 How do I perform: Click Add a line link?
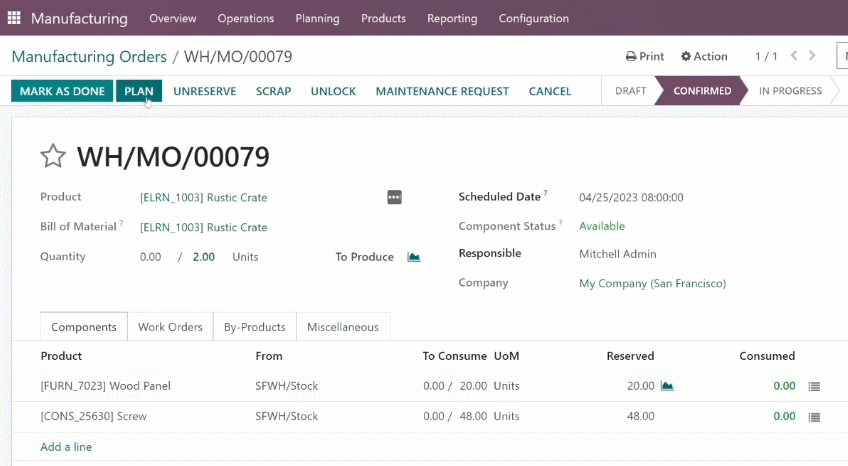[66, 447]
